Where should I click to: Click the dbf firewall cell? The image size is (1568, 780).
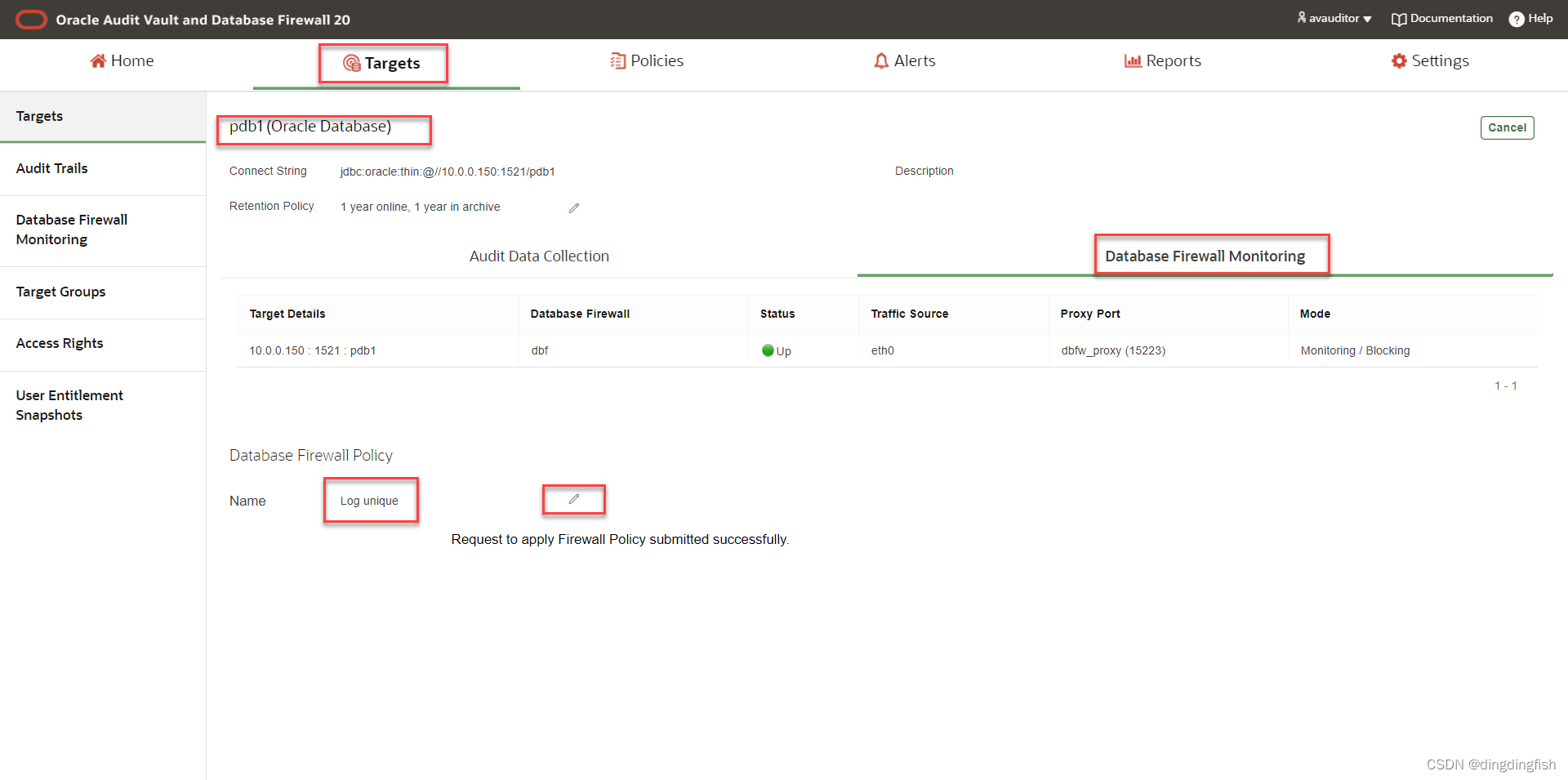pos(540,350)
